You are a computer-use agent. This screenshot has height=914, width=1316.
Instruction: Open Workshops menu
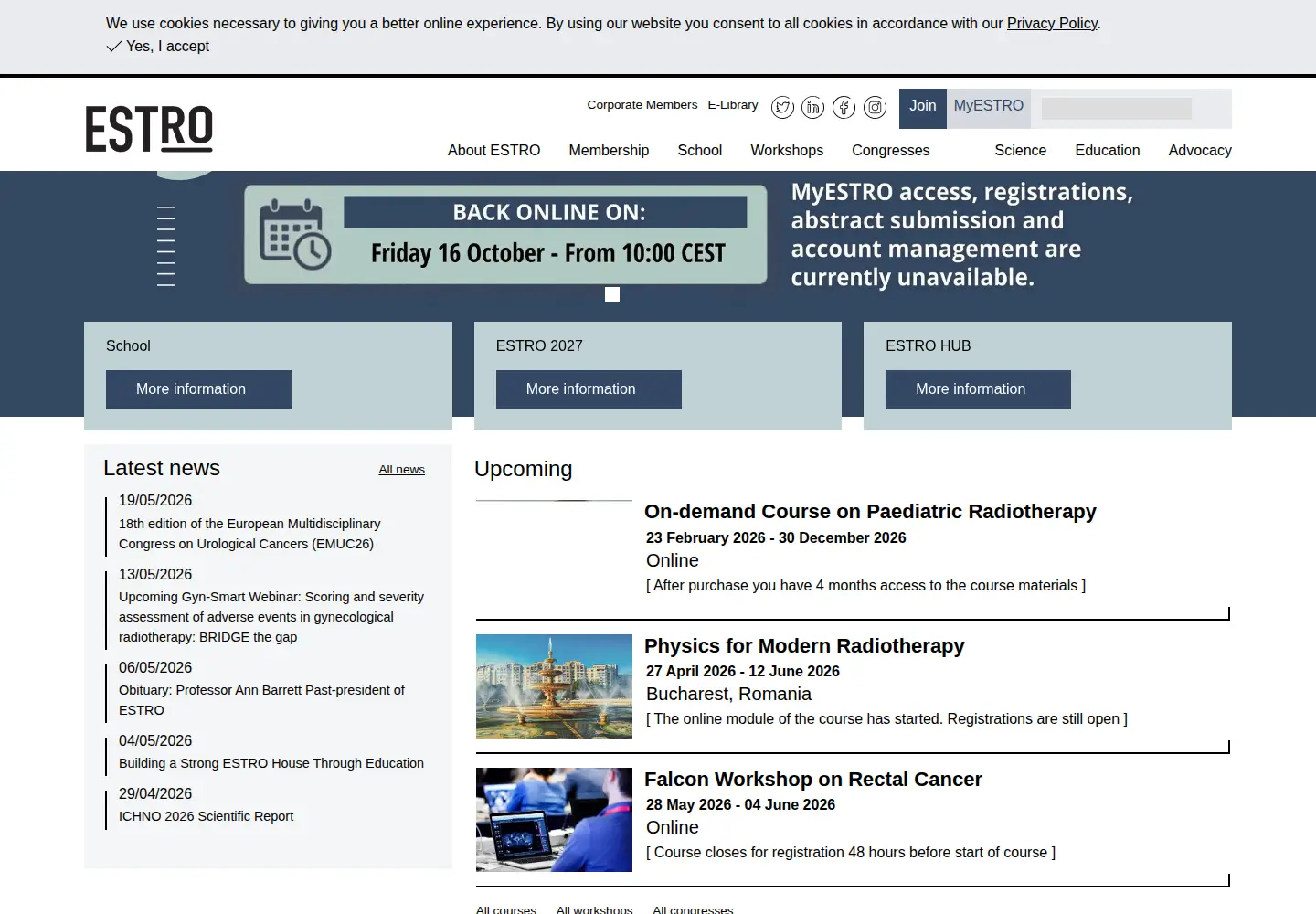(787, 150)
